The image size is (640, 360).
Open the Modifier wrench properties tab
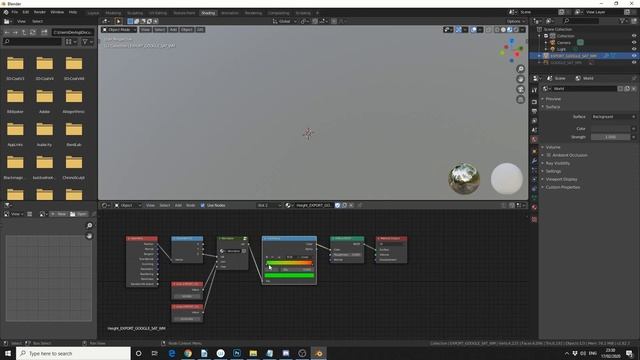point(534,161)
